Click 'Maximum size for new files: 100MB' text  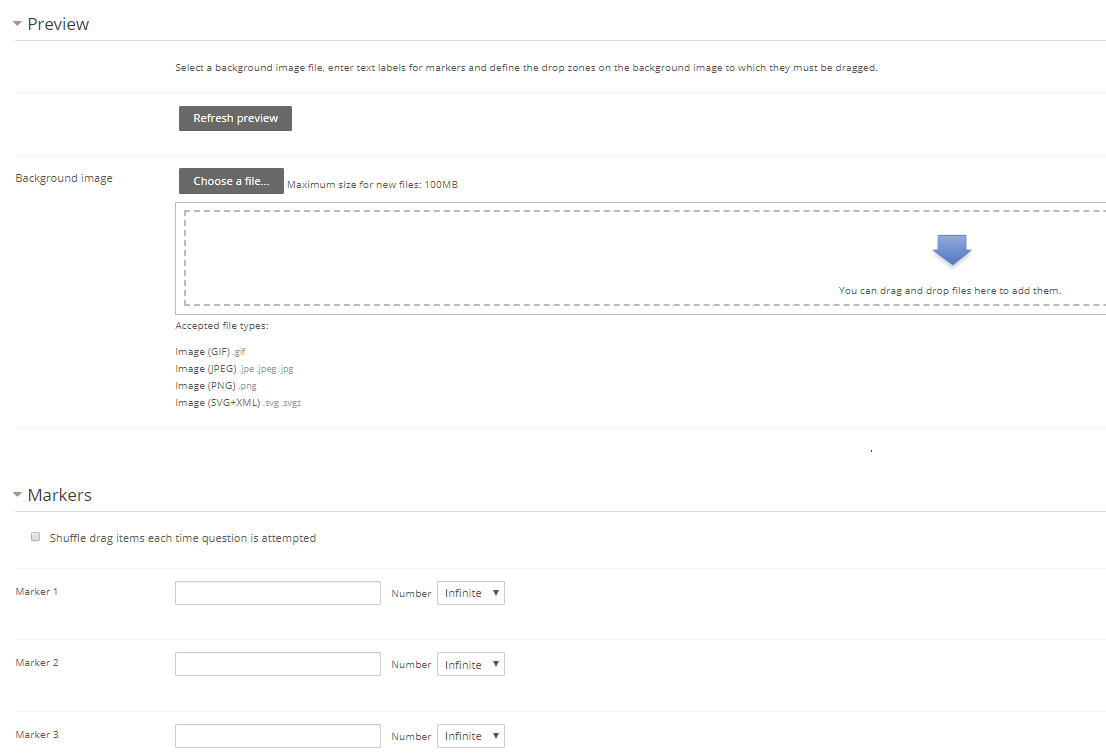pyautogui.click(x=372, y=185)
